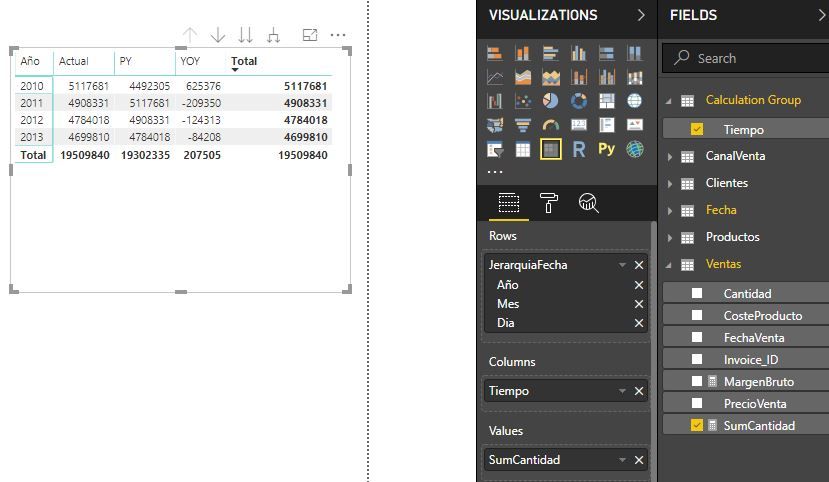
Task: Select the Scatter chart visual
Action: click(x=523, y=100)
